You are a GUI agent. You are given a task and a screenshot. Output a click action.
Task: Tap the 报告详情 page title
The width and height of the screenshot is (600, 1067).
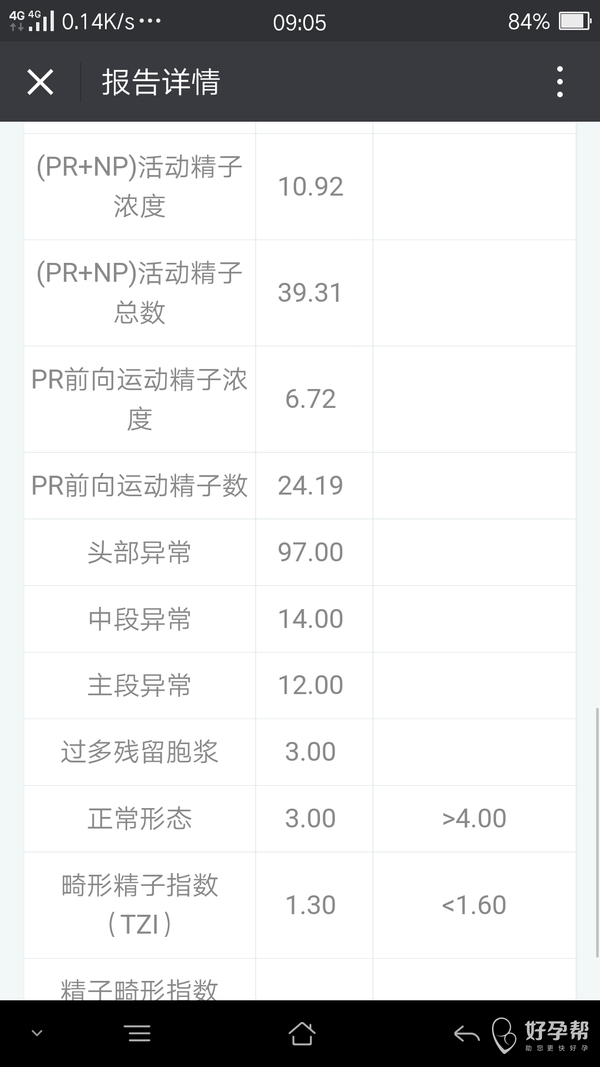click(160, 82)
